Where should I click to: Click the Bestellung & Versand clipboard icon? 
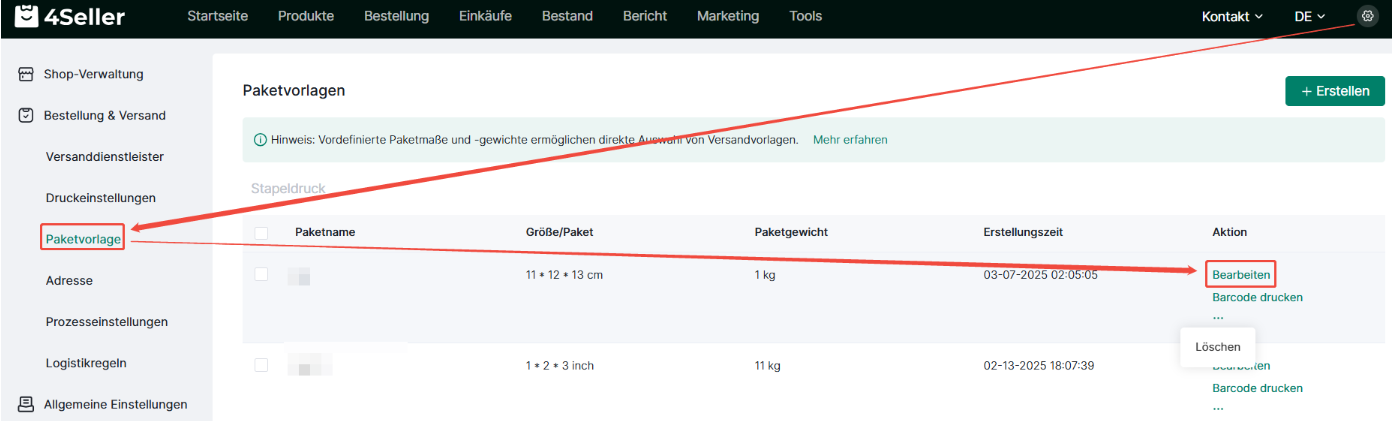point(27,115)
